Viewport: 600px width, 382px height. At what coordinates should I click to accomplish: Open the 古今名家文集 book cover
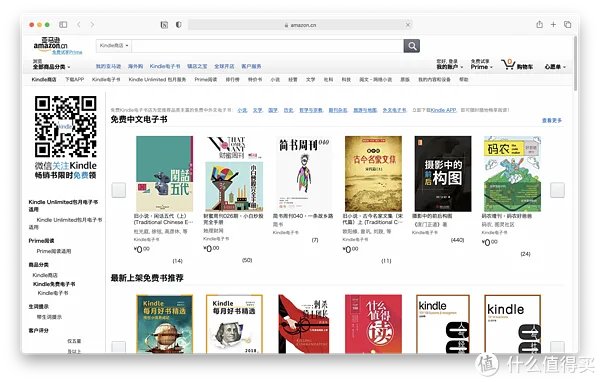point(373,173)
